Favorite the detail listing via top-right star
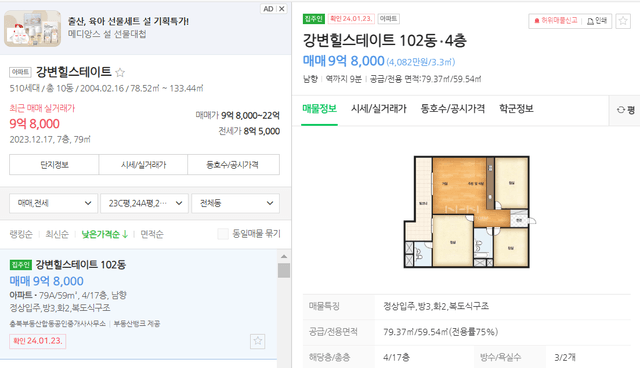 (623, 20)
